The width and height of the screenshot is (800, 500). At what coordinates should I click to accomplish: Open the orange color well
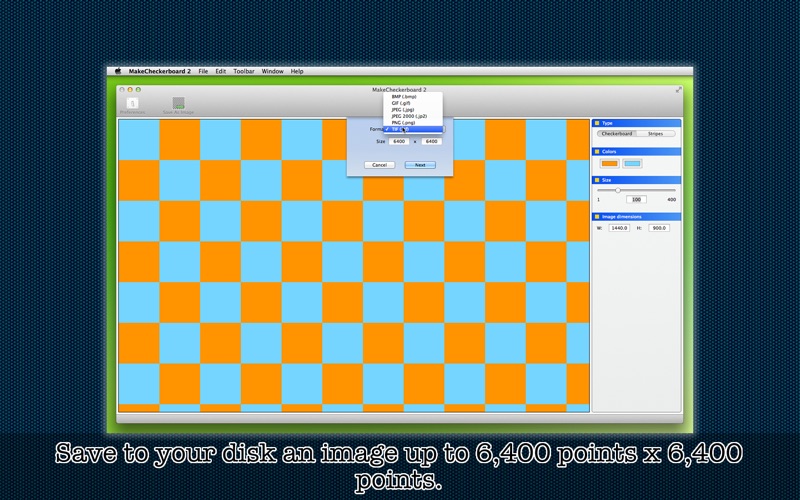(x=610, y=164)
